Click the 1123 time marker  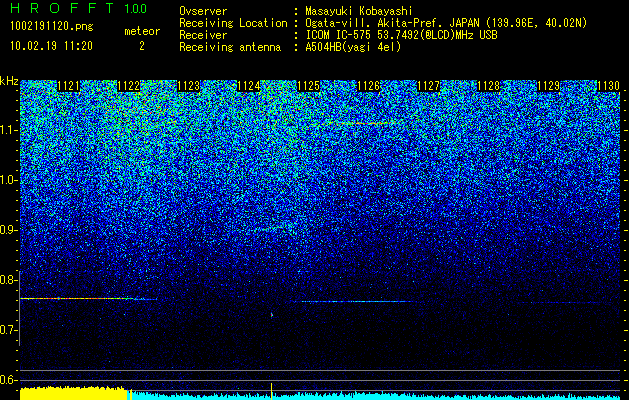tap(189, 86)
